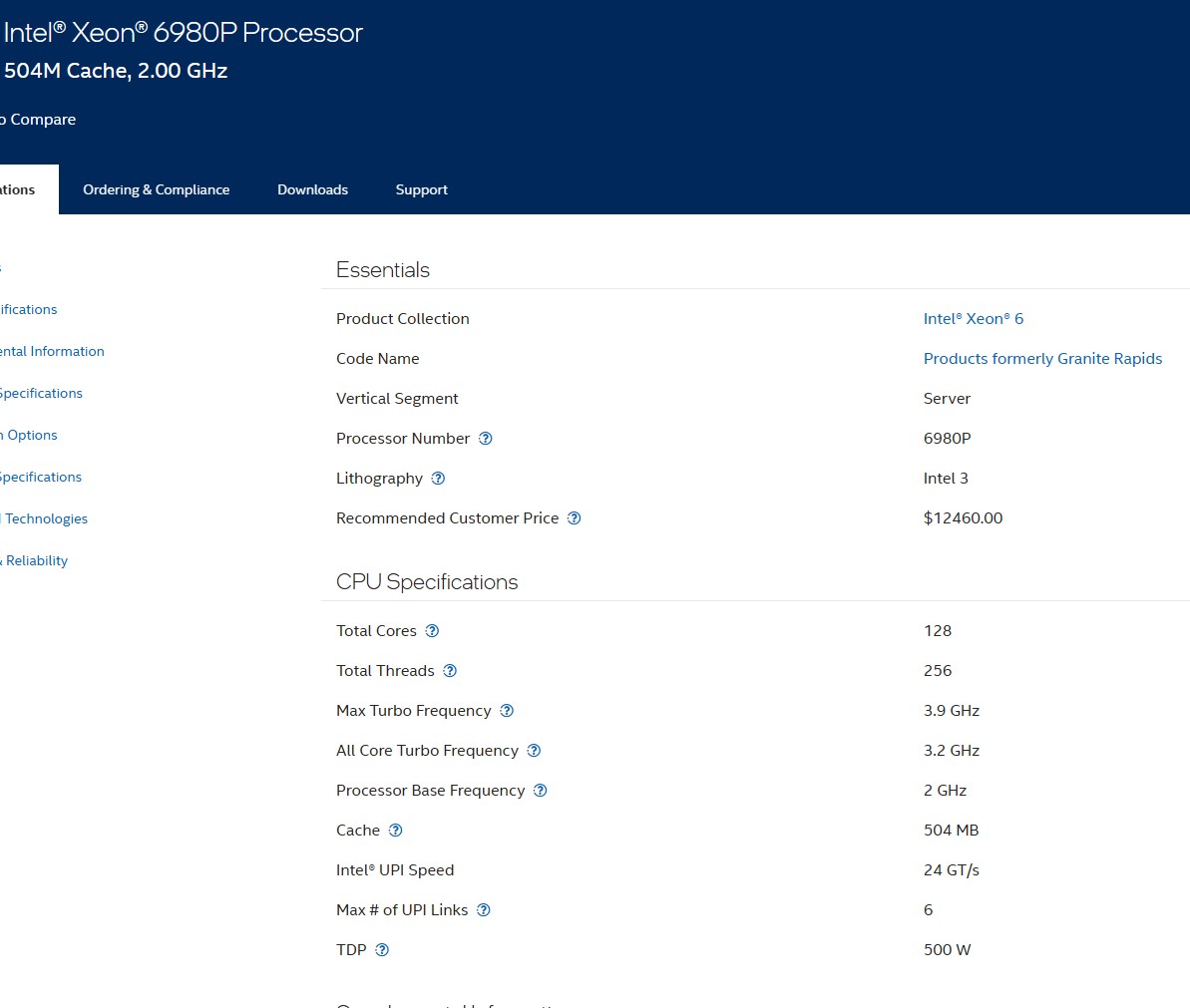The image size is (1190, 1008).
Task: Select the '6' UPI links value
Action: point(929,910)
